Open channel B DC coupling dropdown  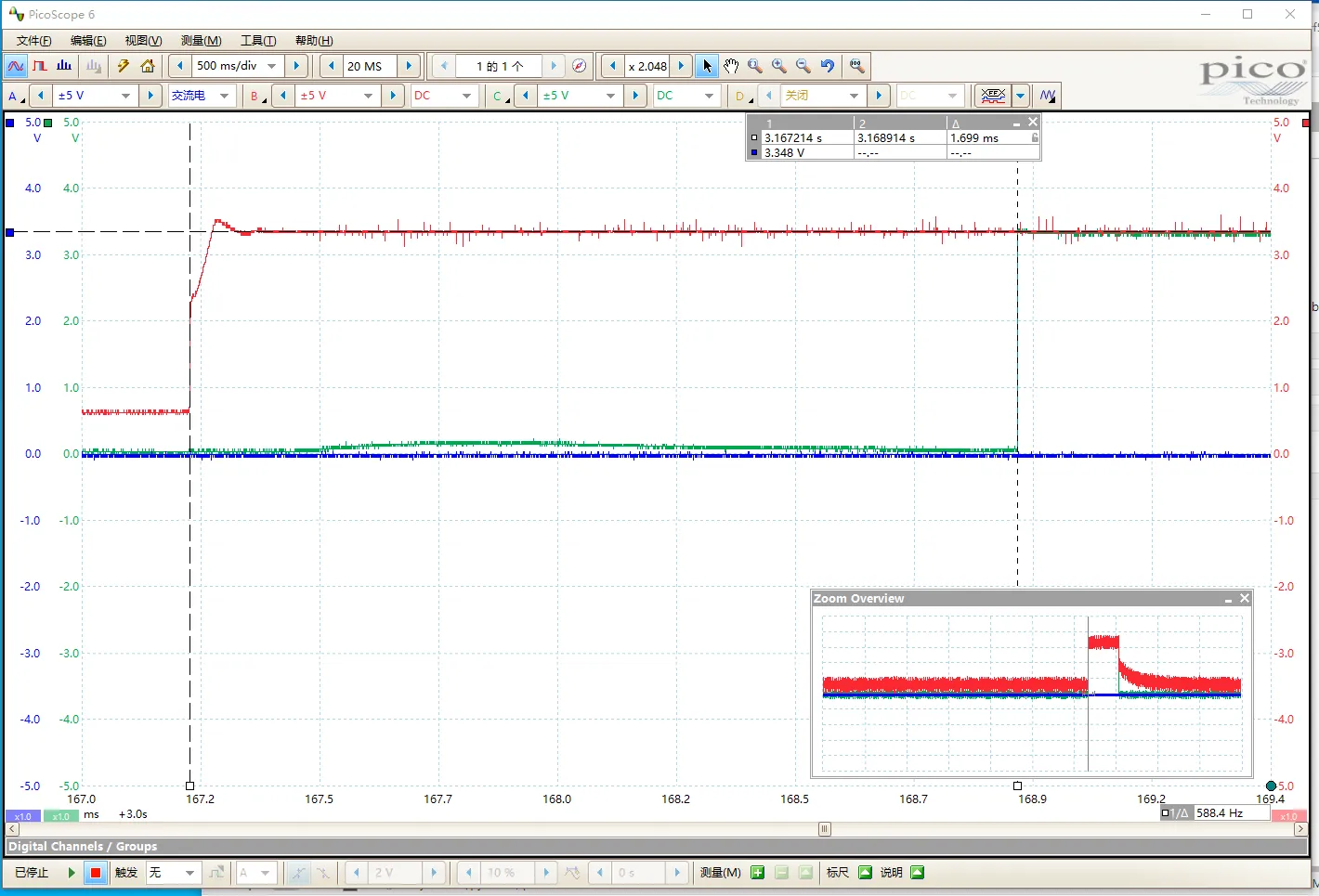[466, 96]
